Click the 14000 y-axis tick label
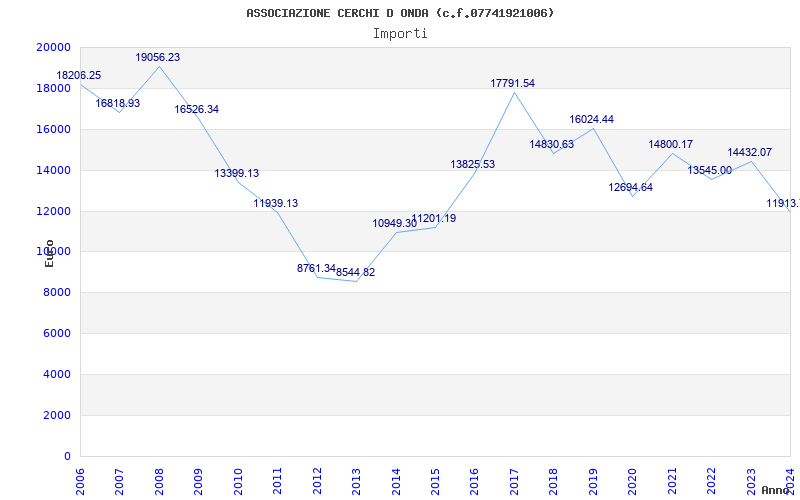 tap(54, 170)
